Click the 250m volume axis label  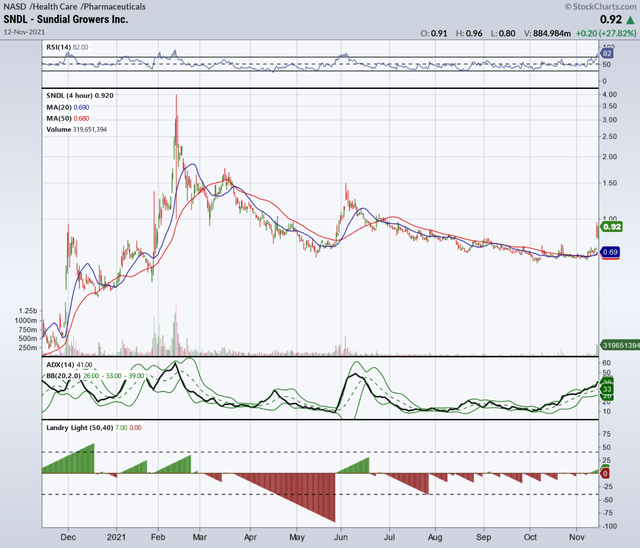click(x=28, y=348)
